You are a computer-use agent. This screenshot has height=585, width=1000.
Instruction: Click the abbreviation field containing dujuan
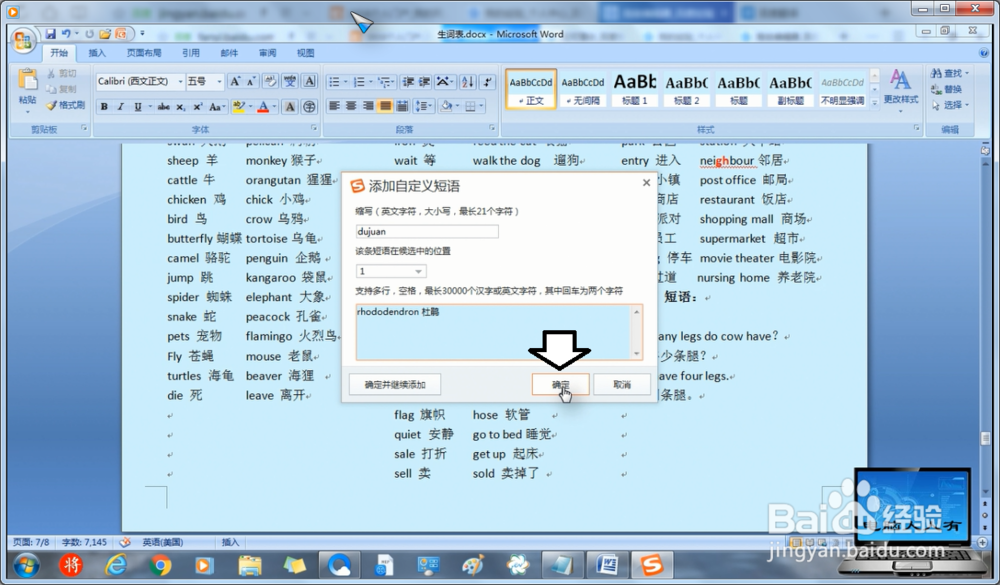point(427,232)
